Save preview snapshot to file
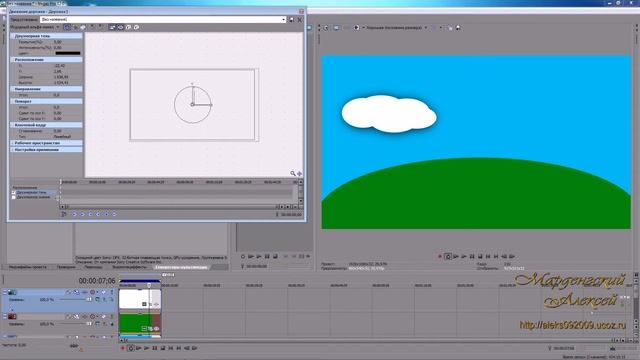The height and width of the screenshot is (360, 640). click(x=458, y=28)
